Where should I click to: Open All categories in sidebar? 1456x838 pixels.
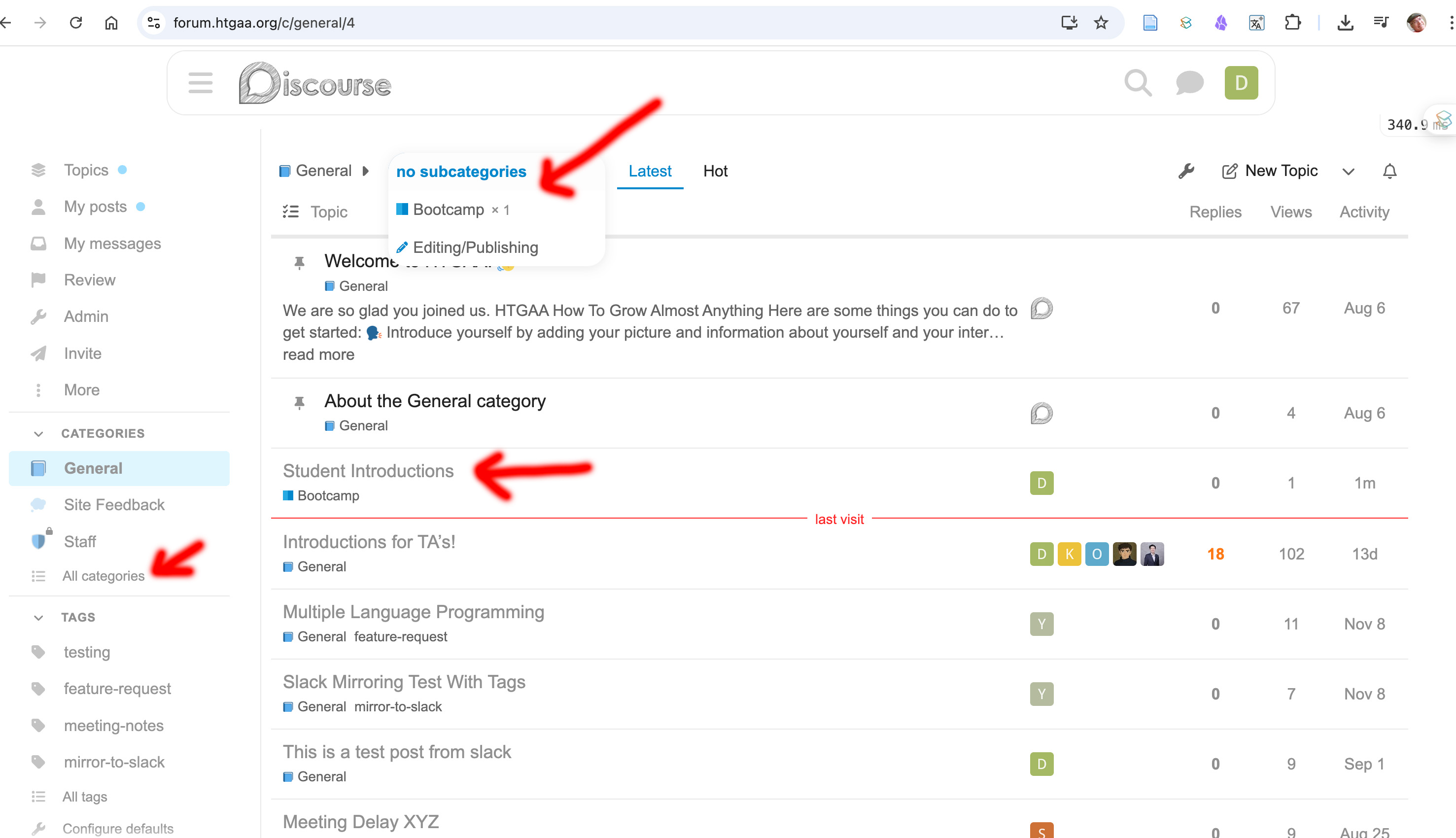[x=103, y=576]
